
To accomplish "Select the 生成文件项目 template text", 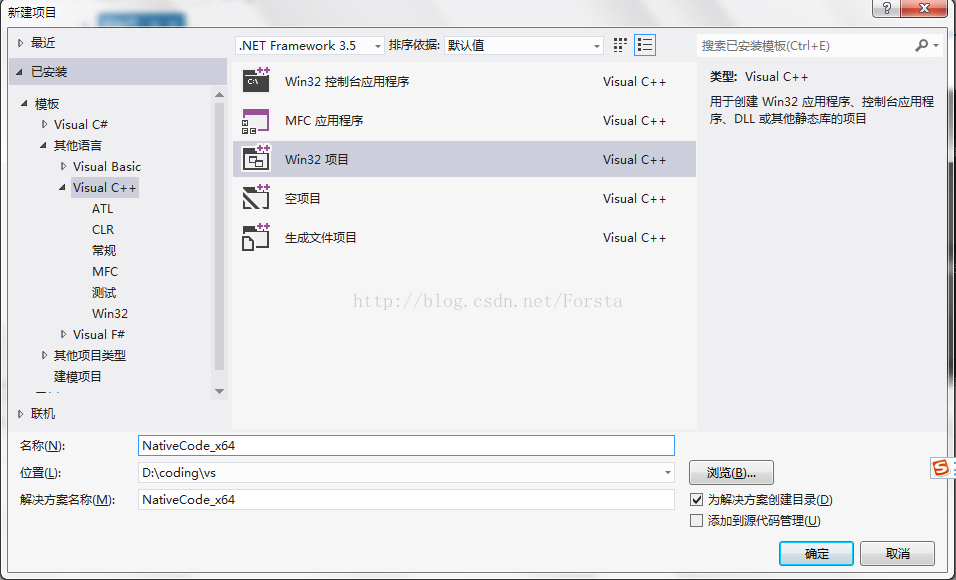I will click(x=320, y=237).
